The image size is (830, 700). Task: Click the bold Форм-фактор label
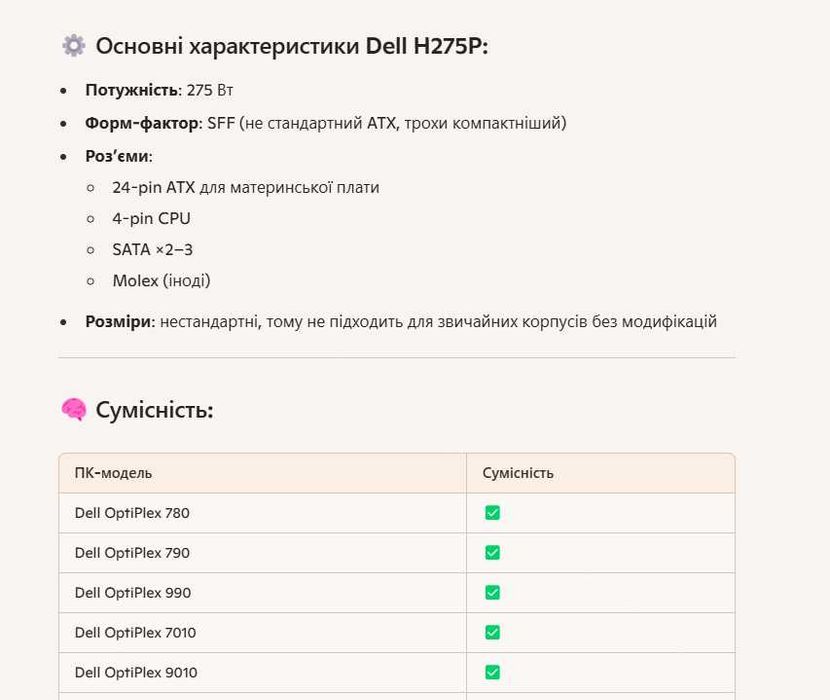(x=142, y=123)
